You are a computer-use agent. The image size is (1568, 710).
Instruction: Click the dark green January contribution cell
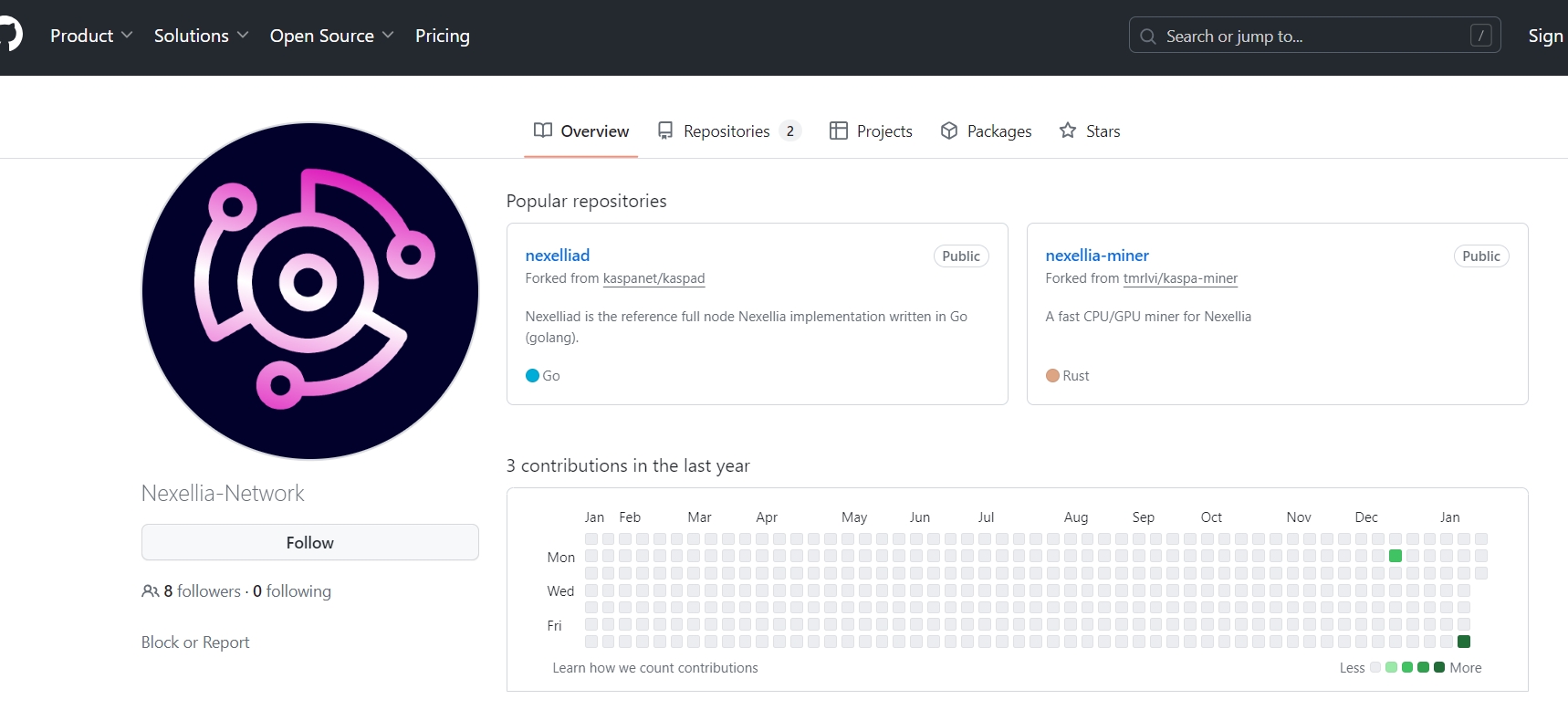[1464, 642]
